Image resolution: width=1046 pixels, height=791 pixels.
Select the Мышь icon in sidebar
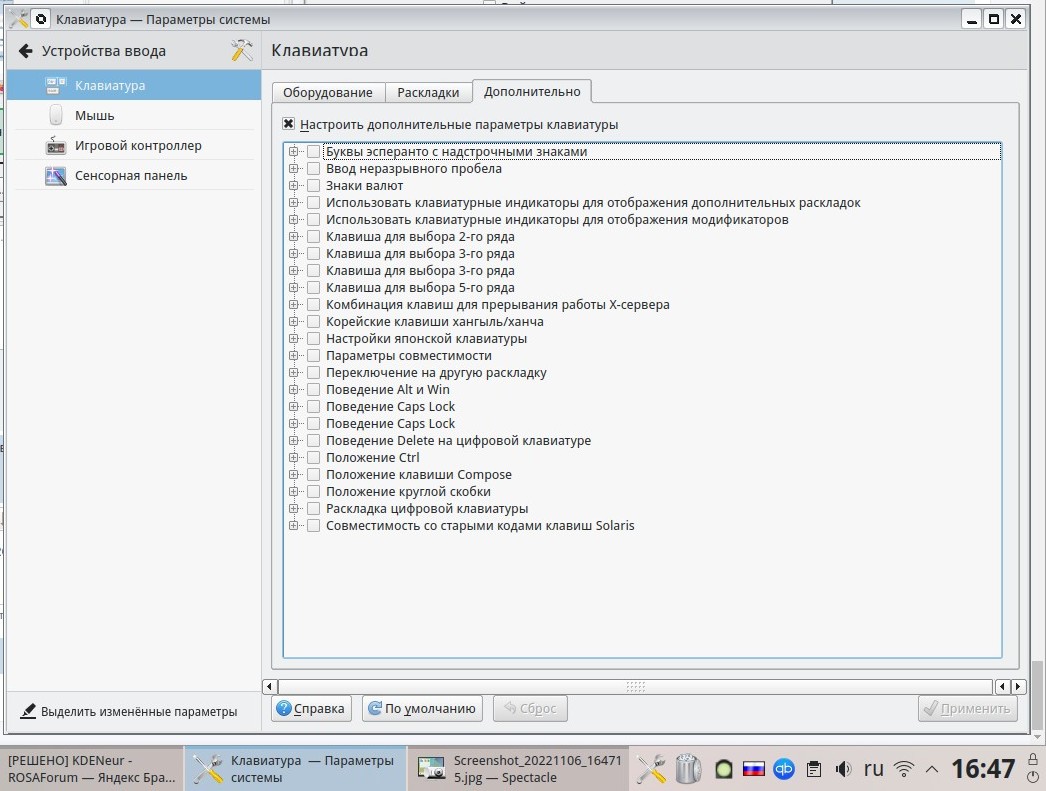coord(56,115)
